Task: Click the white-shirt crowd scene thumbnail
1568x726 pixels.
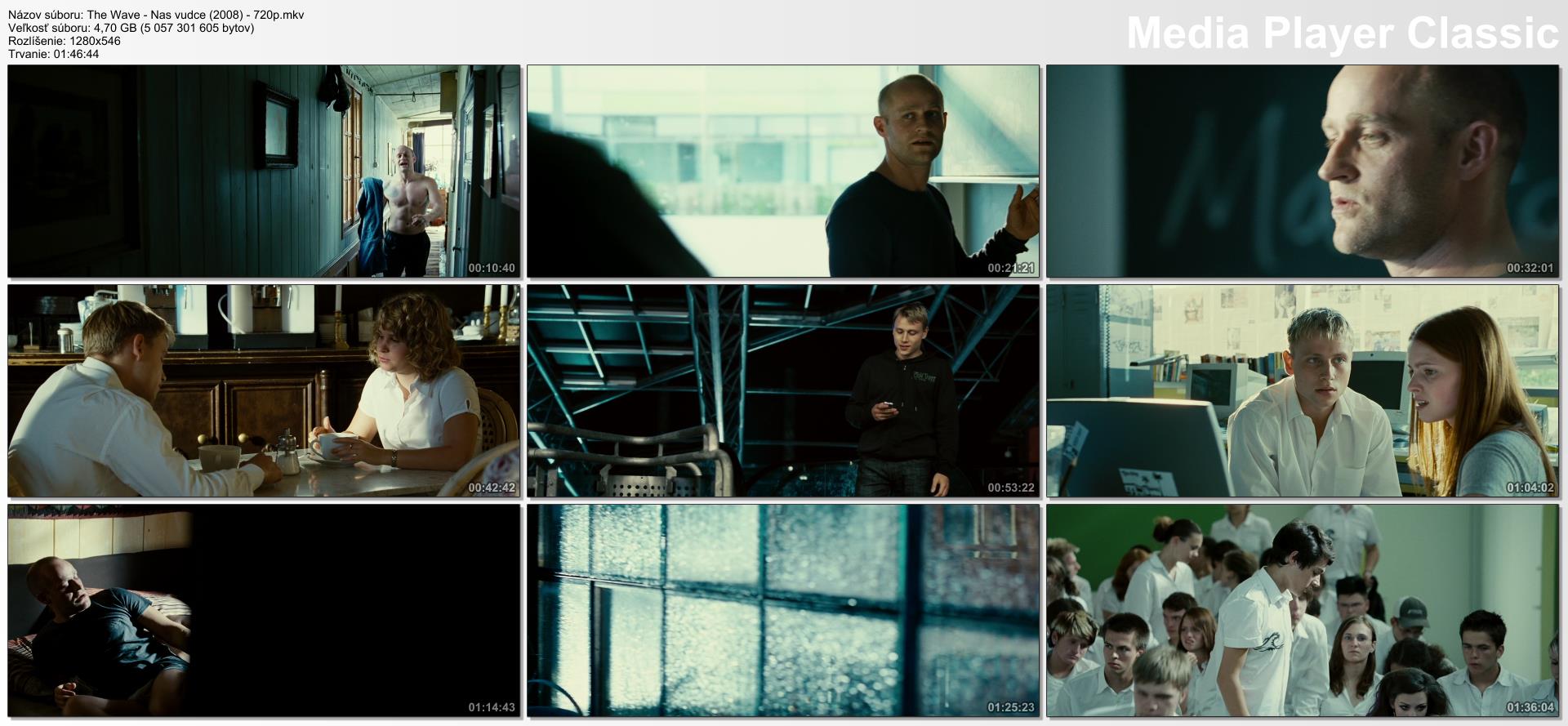Action: tap(1303, 610)
